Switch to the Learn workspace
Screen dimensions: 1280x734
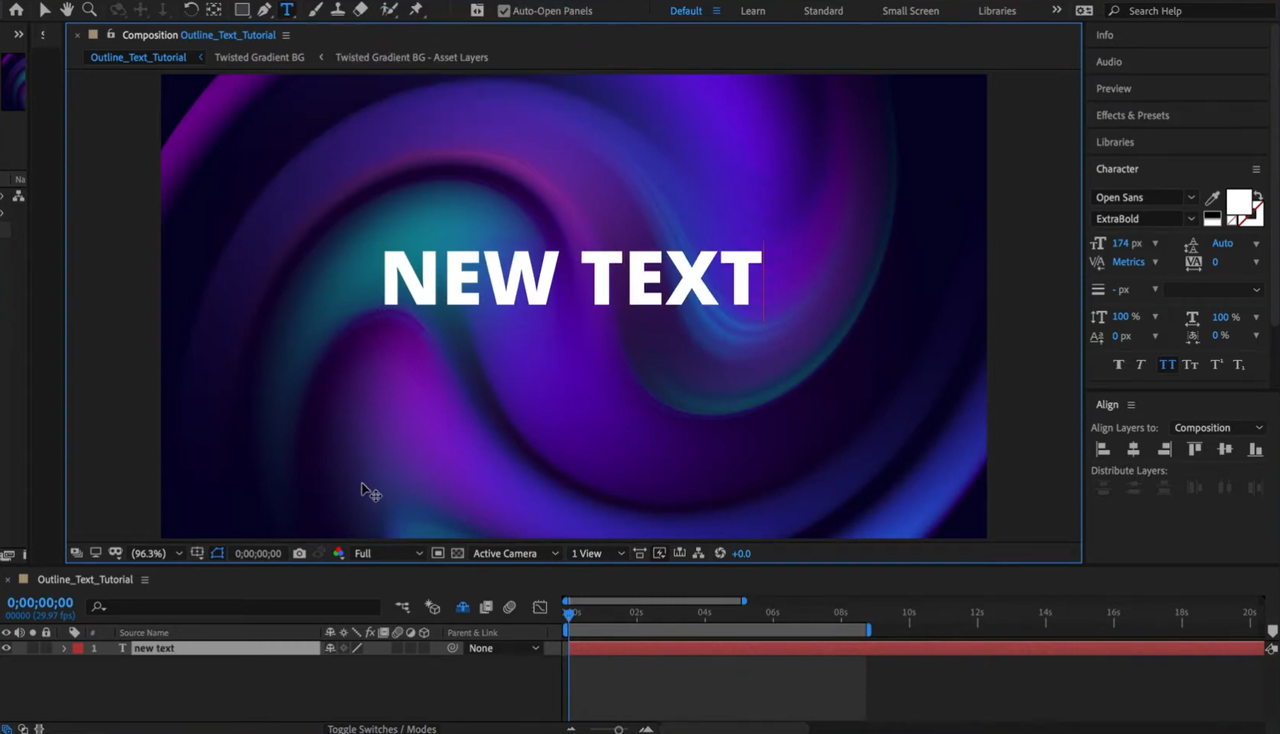click(753, 11)
